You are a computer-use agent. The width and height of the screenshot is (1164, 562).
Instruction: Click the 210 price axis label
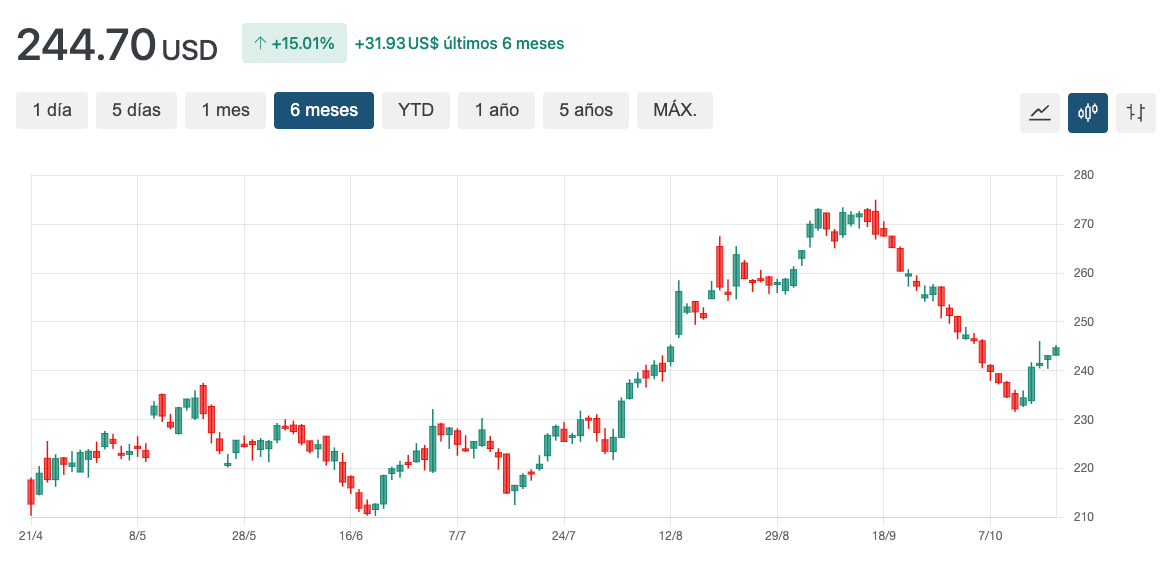(x=1084, y=517)
